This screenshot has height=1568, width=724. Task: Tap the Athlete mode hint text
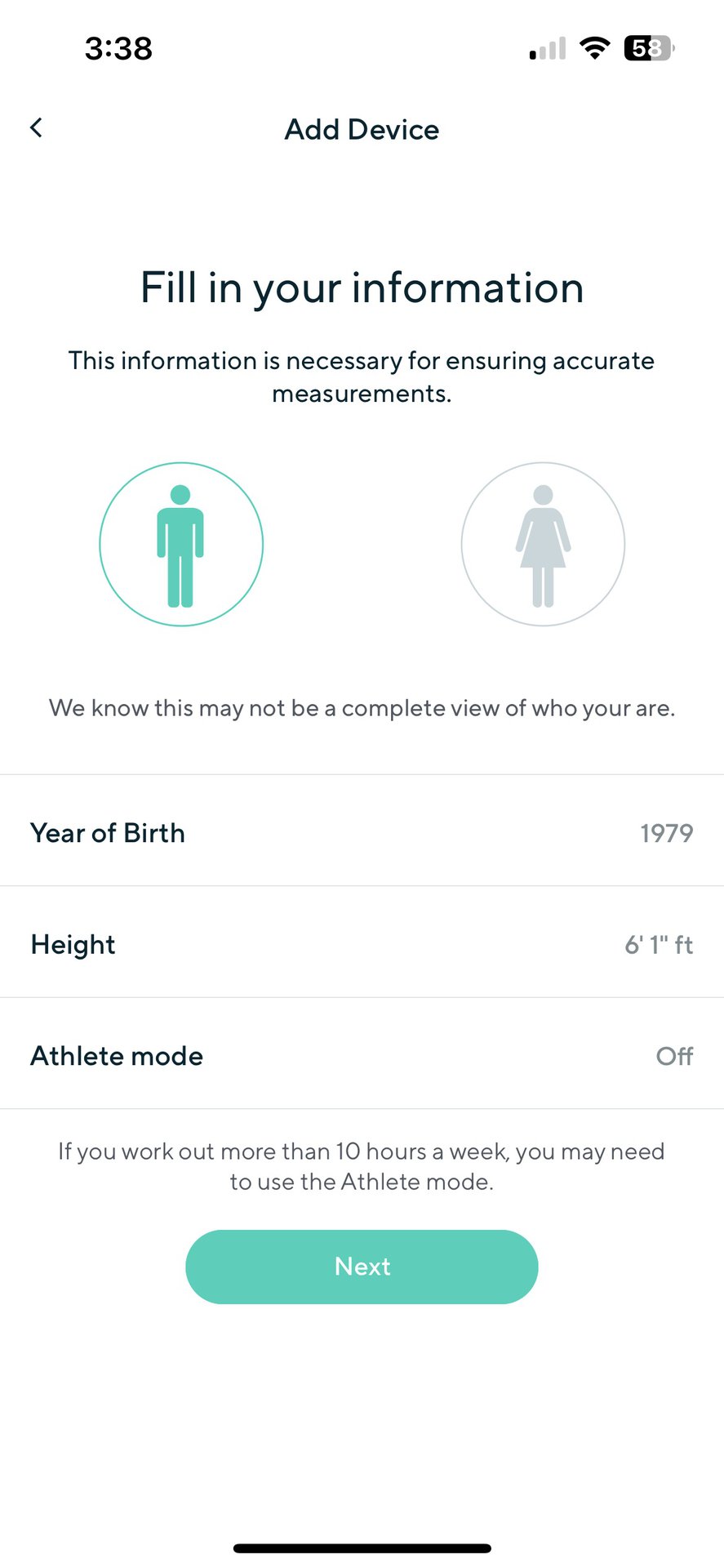coord(362,1166)
